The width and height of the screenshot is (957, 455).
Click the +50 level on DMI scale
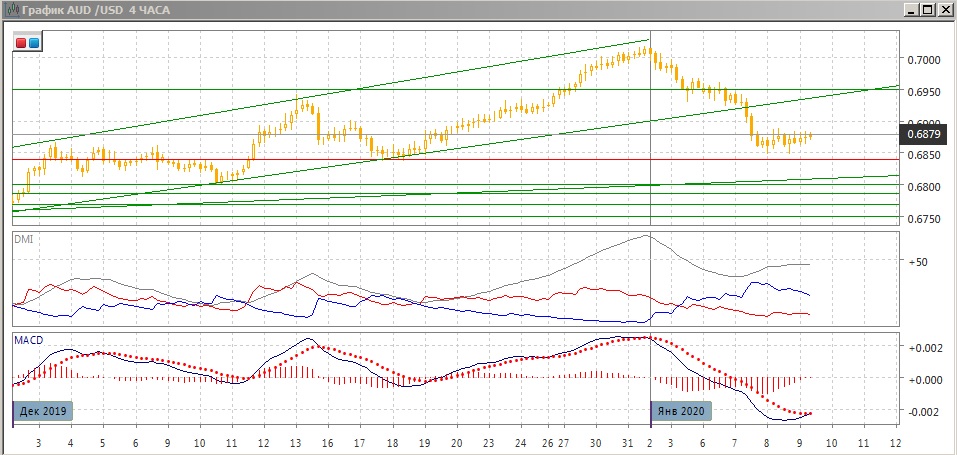918,262
